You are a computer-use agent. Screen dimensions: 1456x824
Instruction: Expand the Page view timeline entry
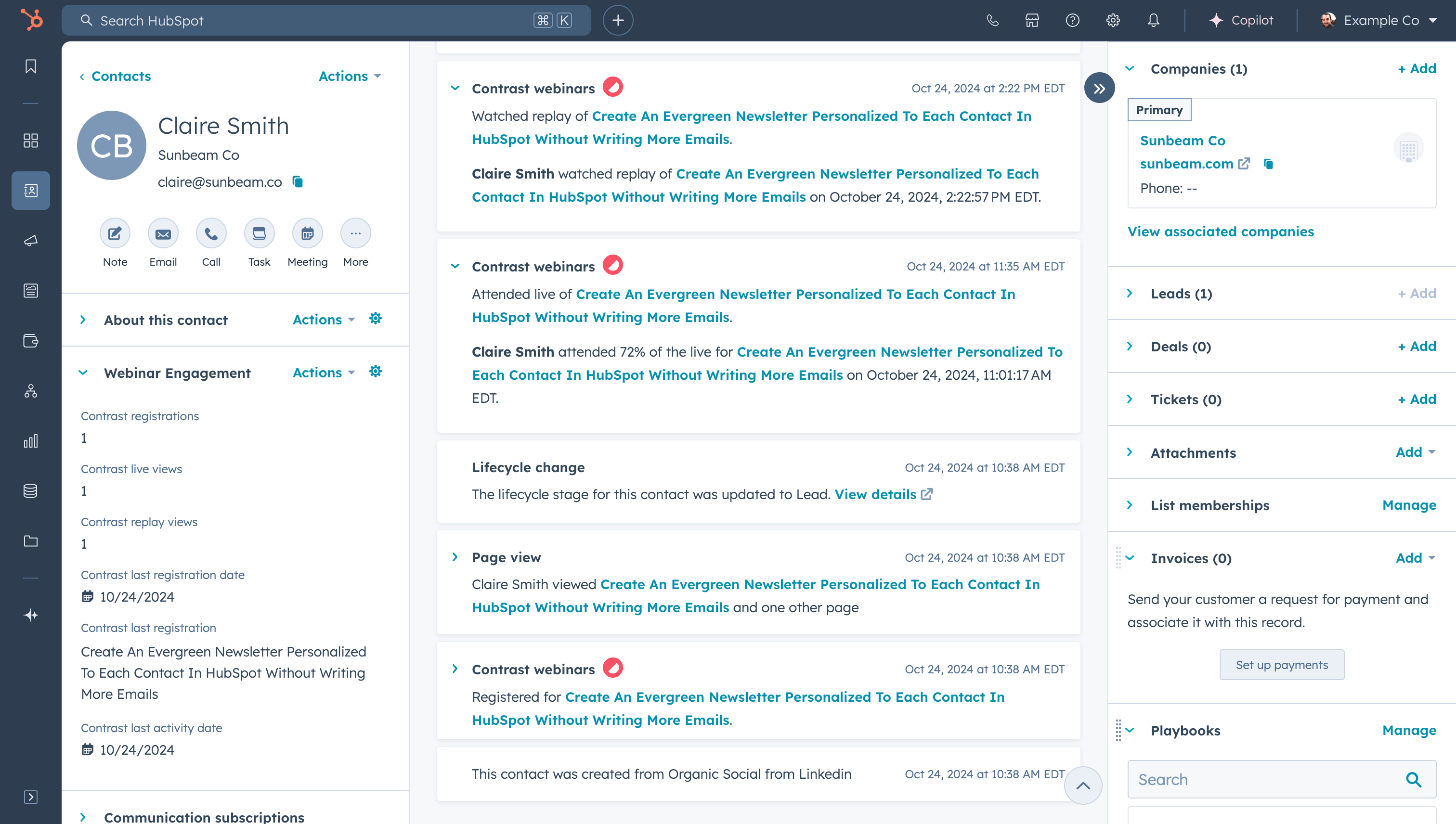point(455,557)
